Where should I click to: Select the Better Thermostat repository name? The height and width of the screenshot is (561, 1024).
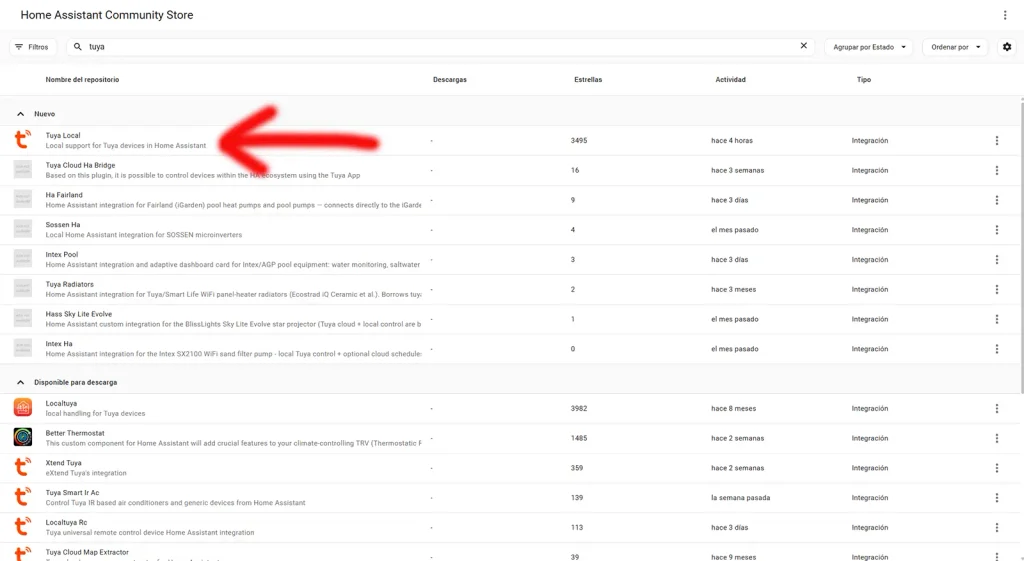(74, 433)
